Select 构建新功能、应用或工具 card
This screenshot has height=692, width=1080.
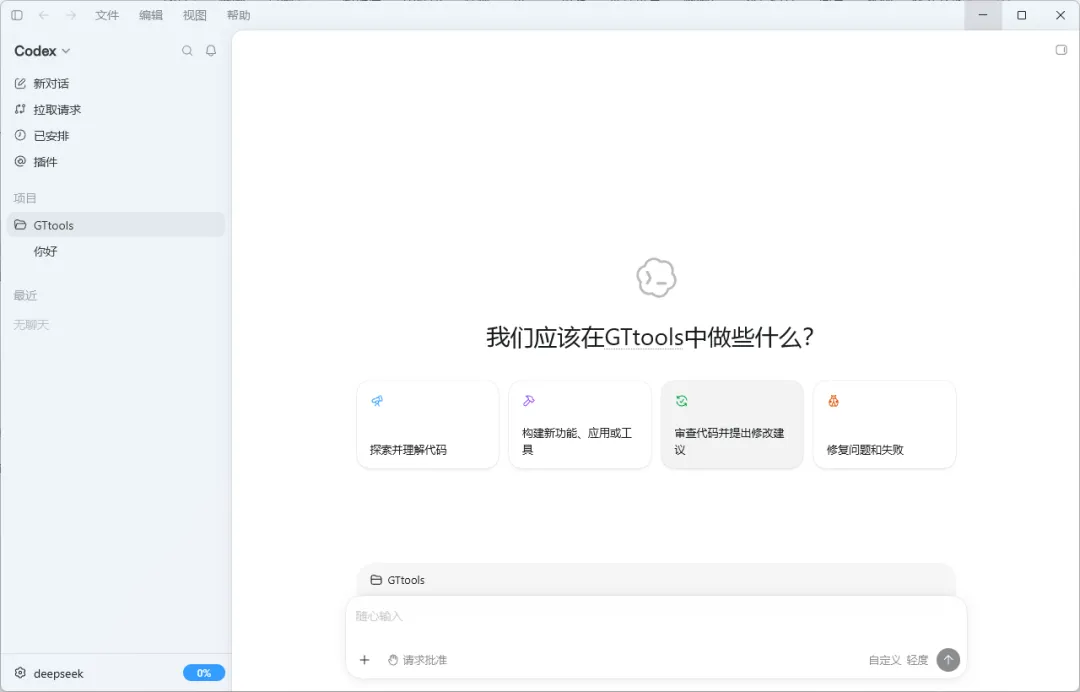click(x=580, y=425)
